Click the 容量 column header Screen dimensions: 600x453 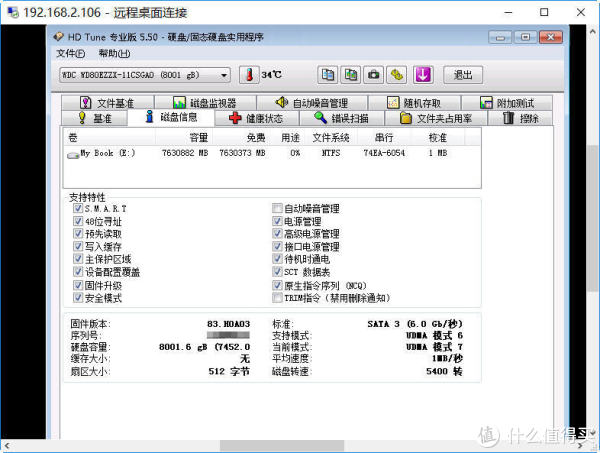click(x=184, y=137)
